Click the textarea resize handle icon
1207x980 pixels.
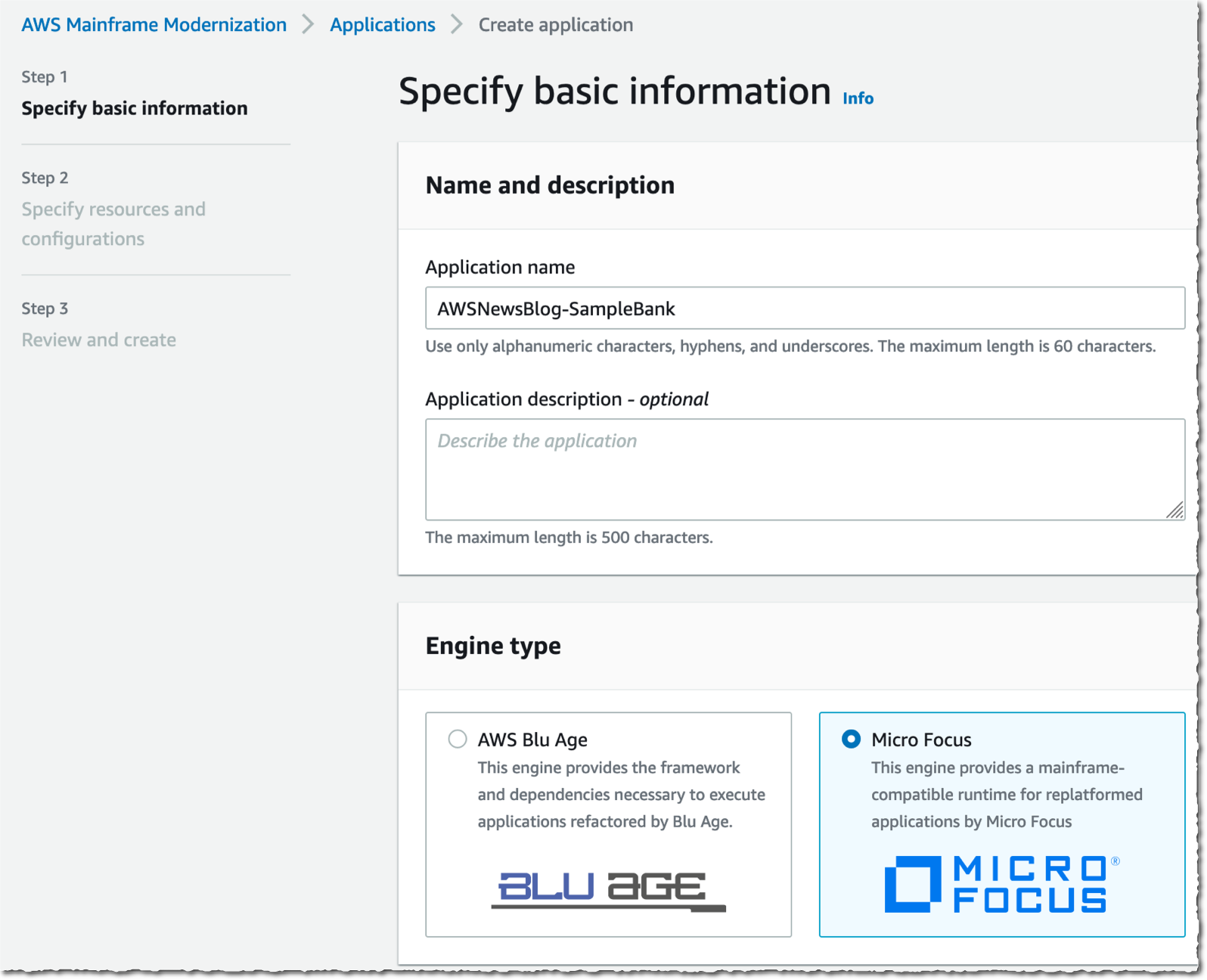(1174, 510)
